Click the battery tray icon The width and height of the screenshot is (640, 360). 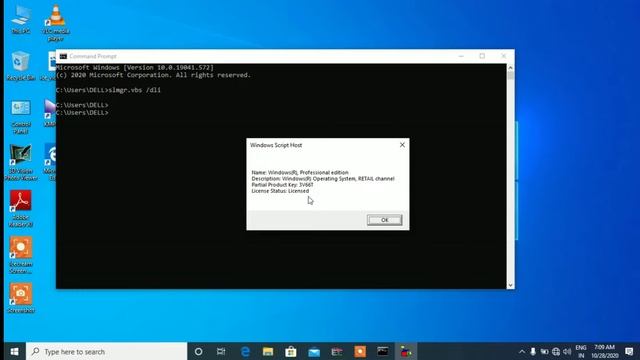click(544, 351)
